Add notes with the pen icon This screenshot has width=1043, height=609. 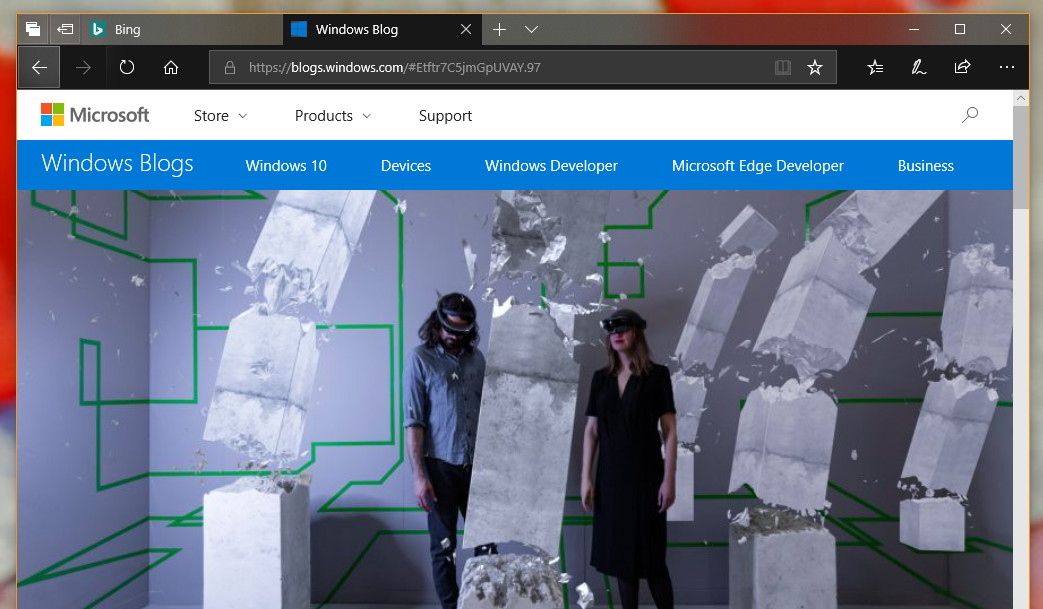(919, 67)
